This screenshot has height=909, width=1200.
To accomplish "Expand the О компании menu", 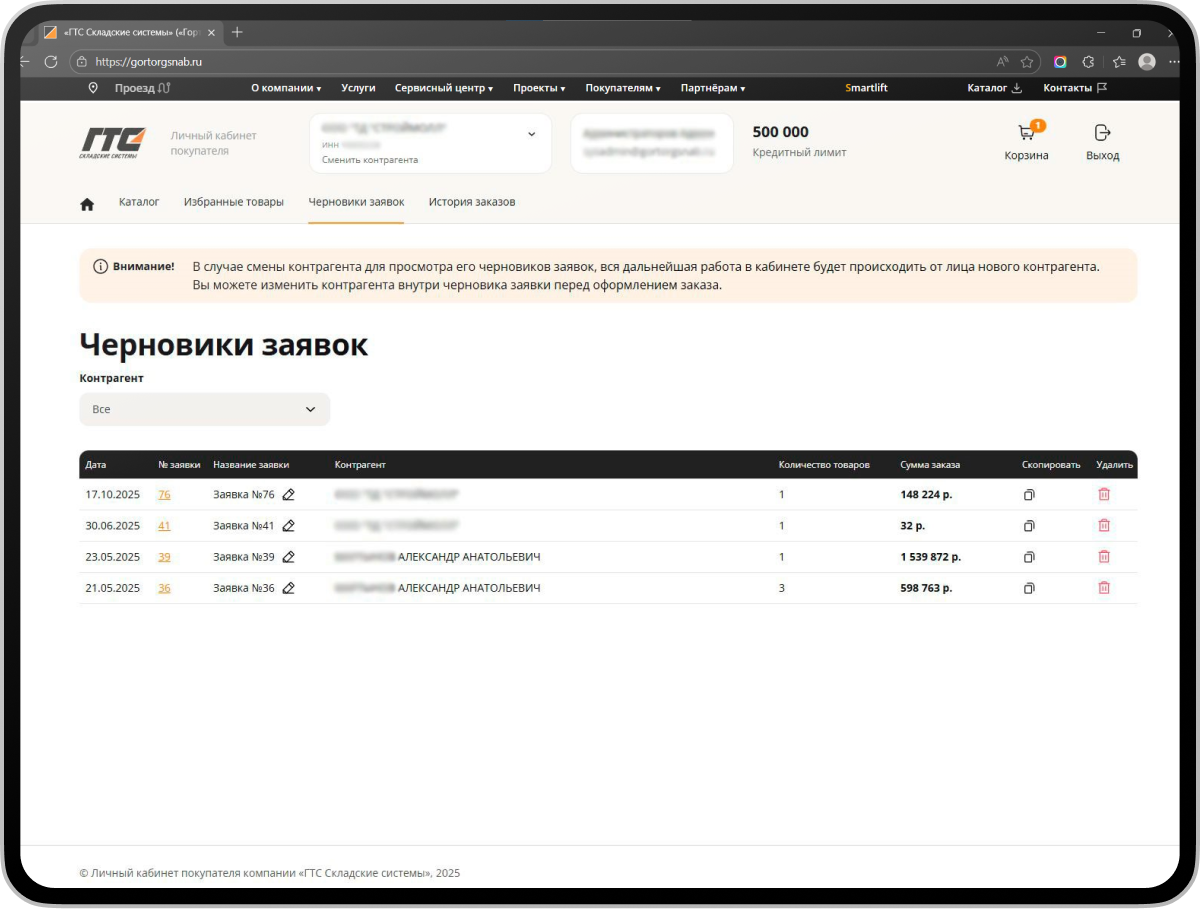I will pyautogui.click(x=285, y=88).
